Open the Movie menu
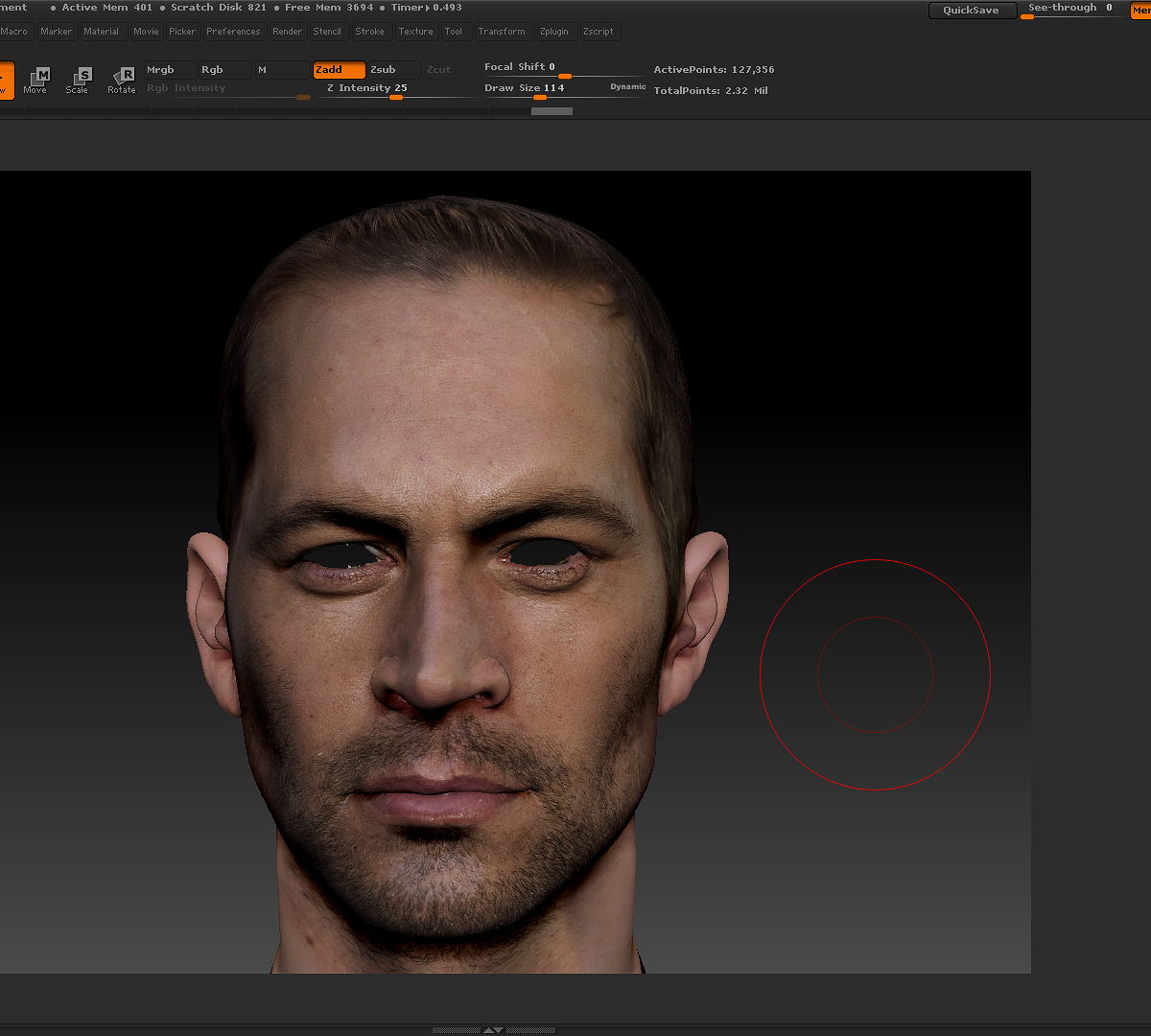Screen dimensions: 1151x1036 (x=147, y=32)
